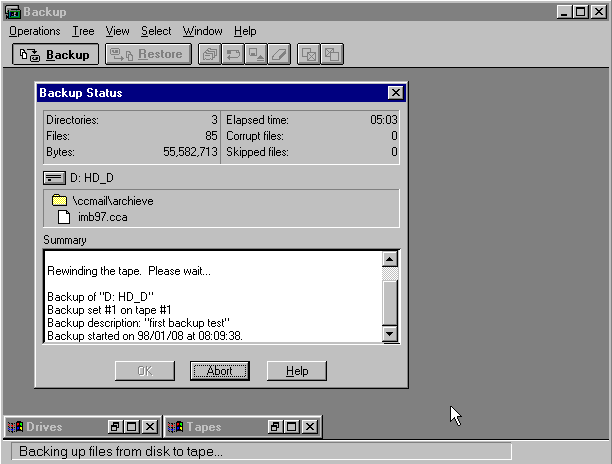The image size is (612, 464).
Task: Click the Erase Tape toolbar icon
Action: (x=279, y=54)
